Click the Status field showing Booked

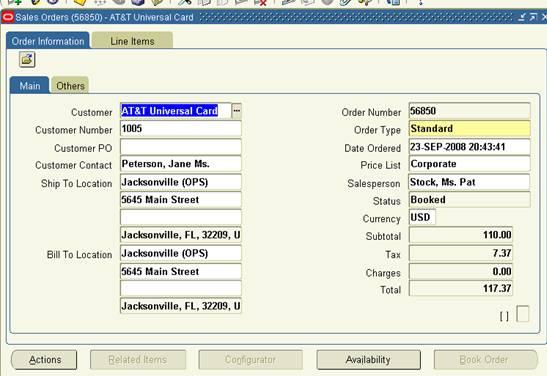(470, 200)
